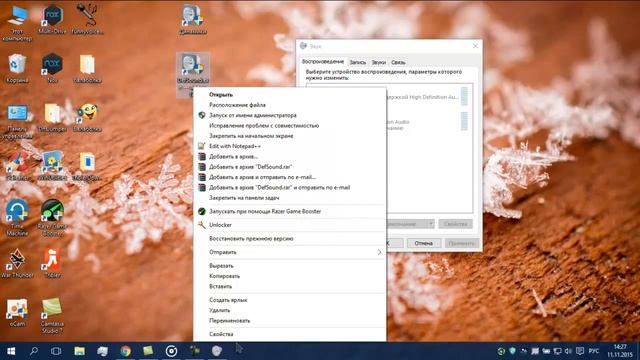Viewport: 640px width, 360px height.
Task: Choose Добавить в архив "DefSound.rar" и отправить по e-mail
Action: (290, 187)
